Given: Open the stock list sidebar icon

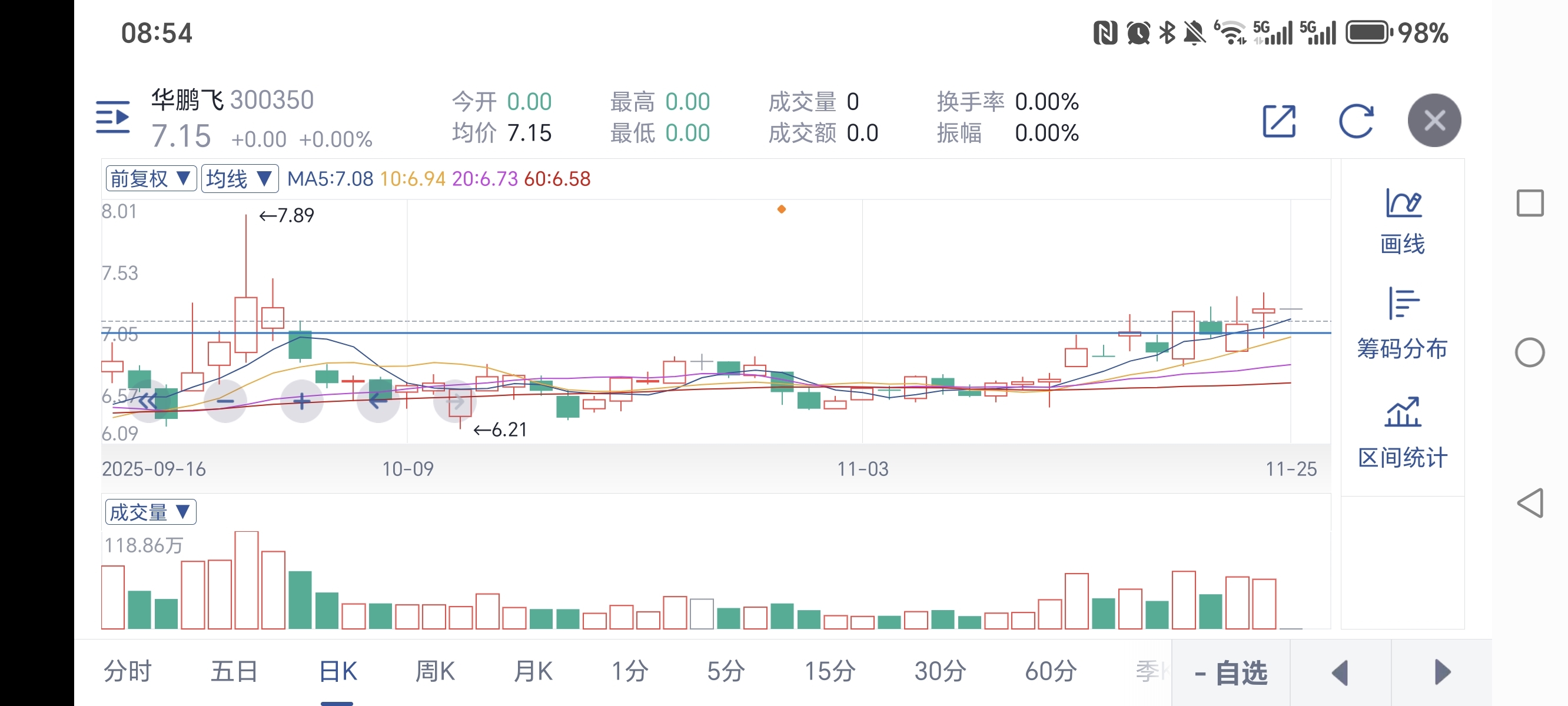Looking at the screenshot, I should pyautogui.click(x=113, y=117).
